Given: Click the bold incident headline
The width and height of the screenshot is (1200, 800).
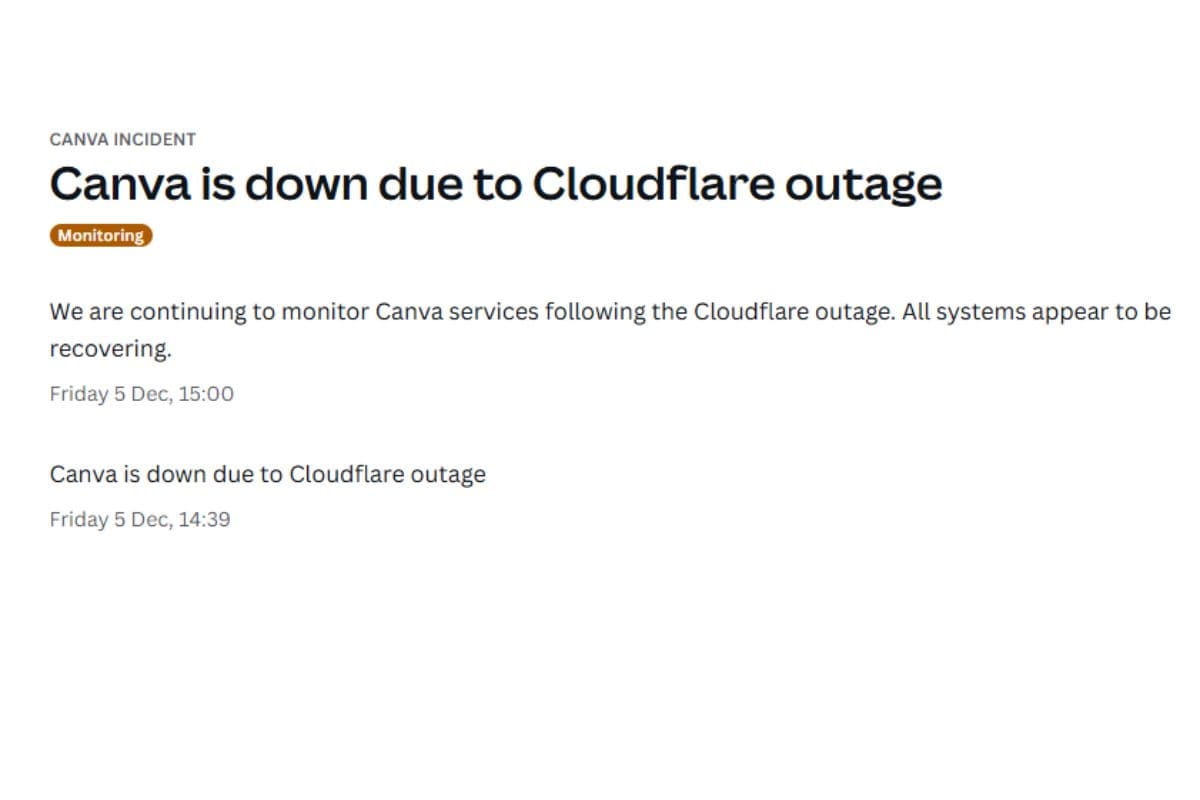Looking at the screenshot, I should [495, 184].
